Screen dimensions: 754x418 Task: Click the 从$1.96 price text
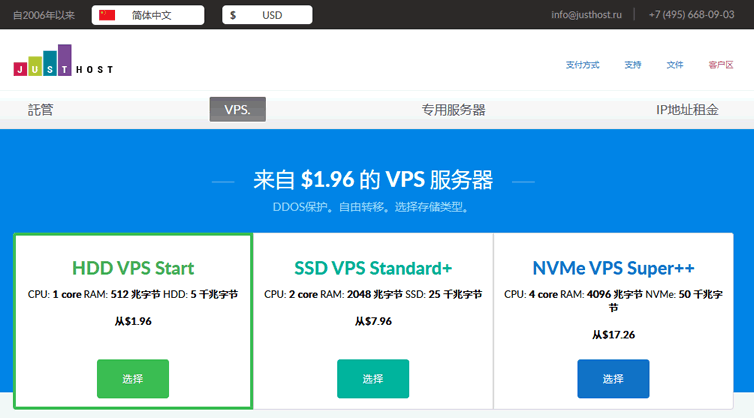click(133, 321)
